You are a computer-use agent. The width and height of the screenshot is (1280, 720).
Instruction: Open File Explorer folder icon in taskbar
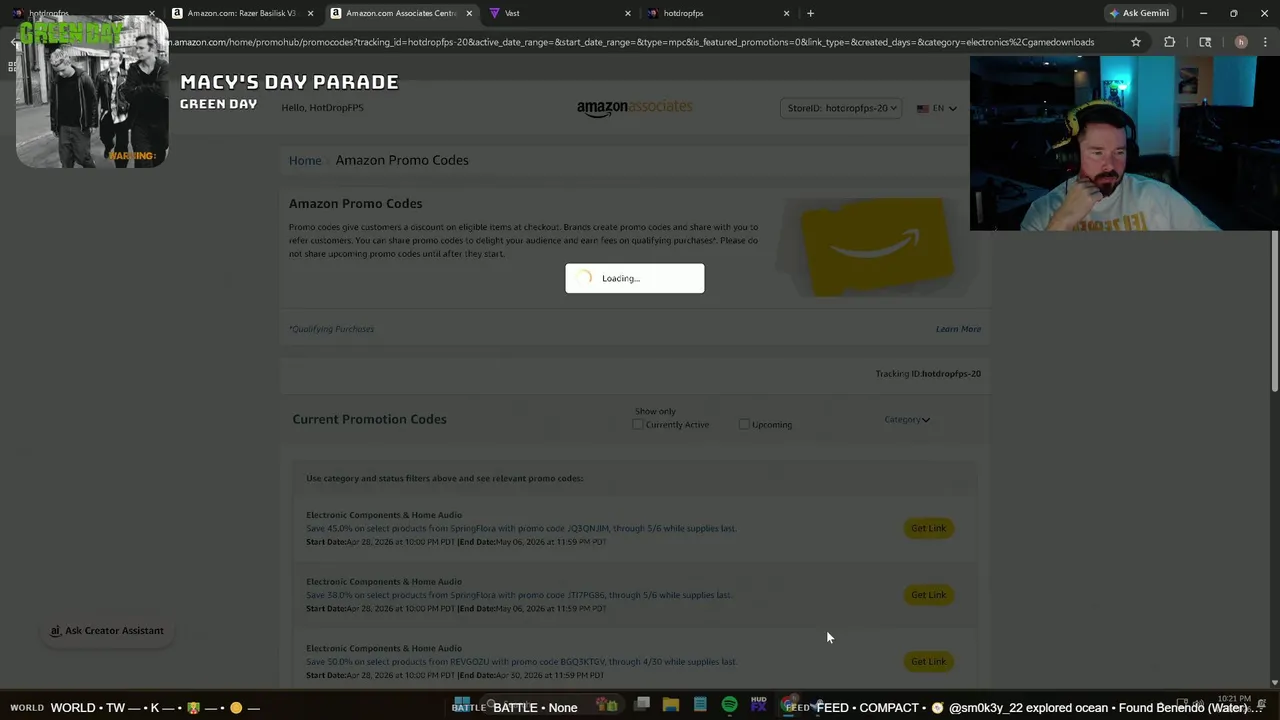pos(671,705)
